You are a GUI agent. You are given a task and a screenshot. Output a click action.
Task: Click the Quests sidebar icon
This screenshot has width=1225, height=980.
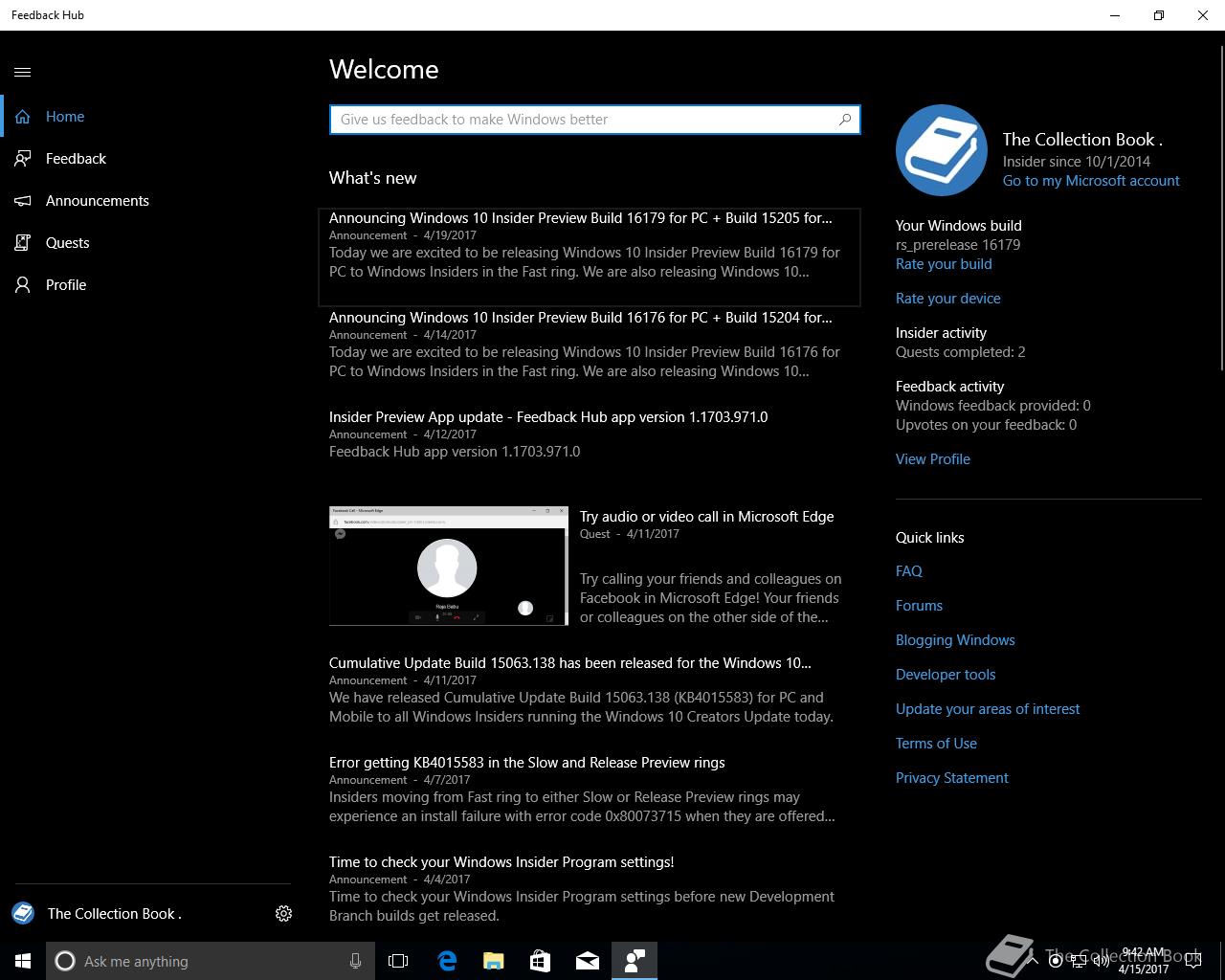[23, 243]
